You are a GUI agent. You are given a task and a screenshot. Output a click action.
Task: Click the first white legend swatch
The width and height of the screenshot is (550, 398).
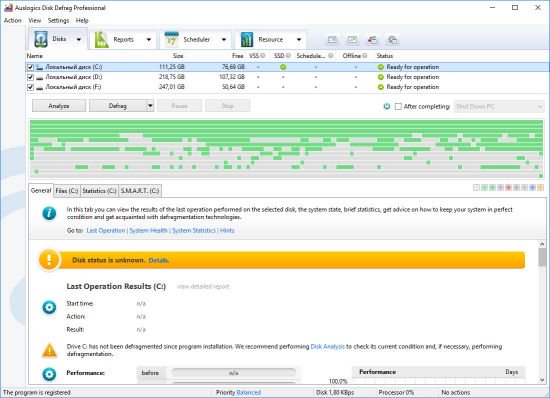(476, 188)
